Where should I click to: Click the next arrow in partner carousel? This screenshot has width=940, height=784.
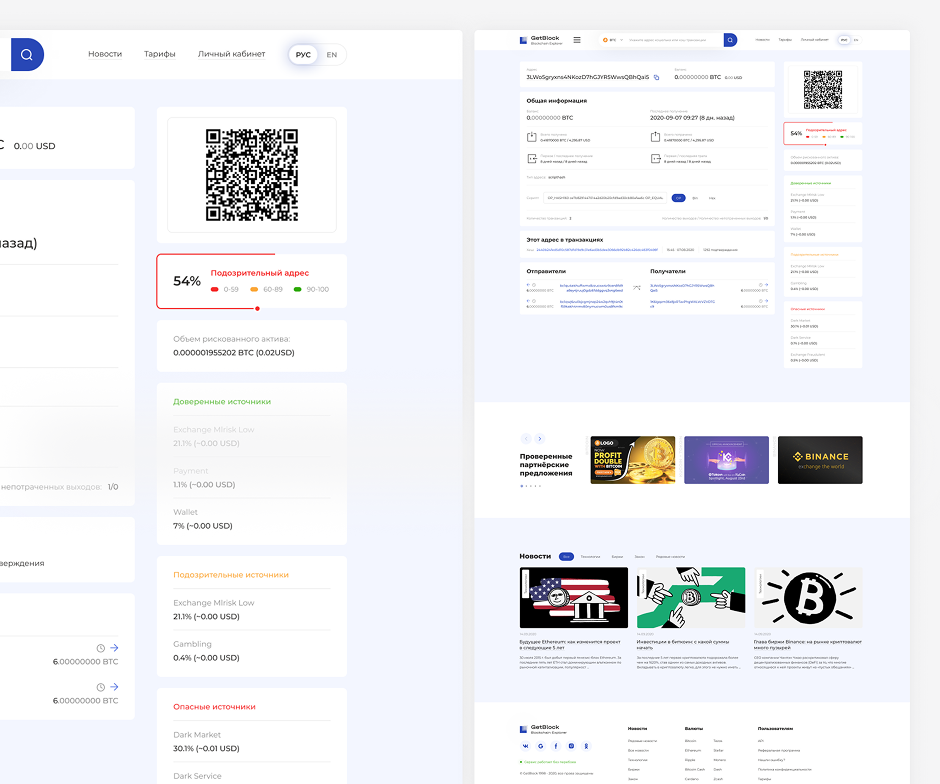pos(540,439)
